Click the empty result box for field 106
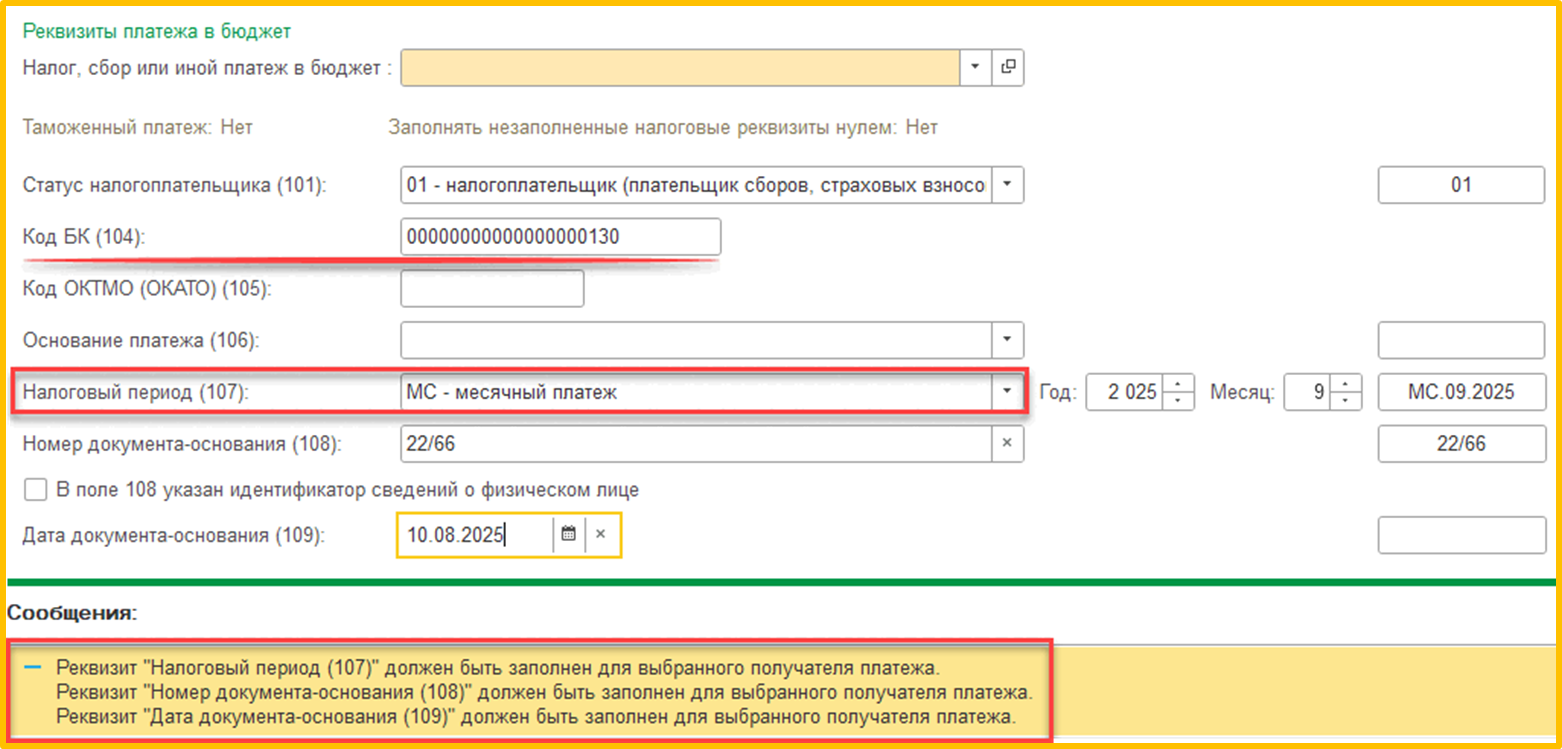1562x749 pixels. tap(1462, 340)
